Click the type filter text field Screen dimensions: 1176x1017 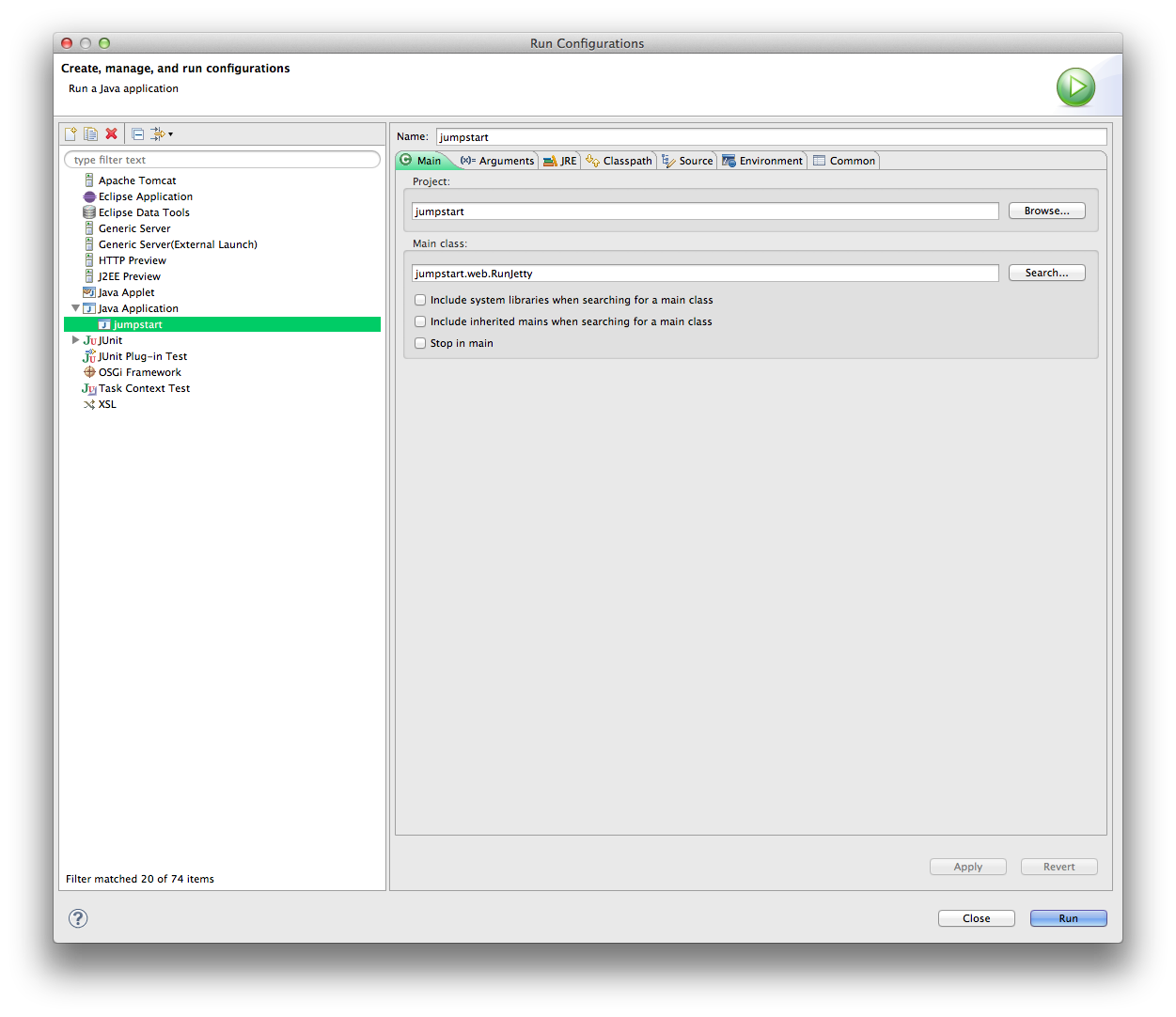coord(222,160)
